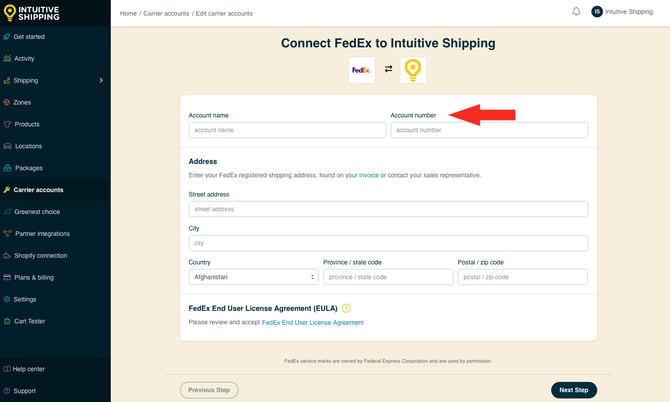Open Packages menu item

(29, 168)
